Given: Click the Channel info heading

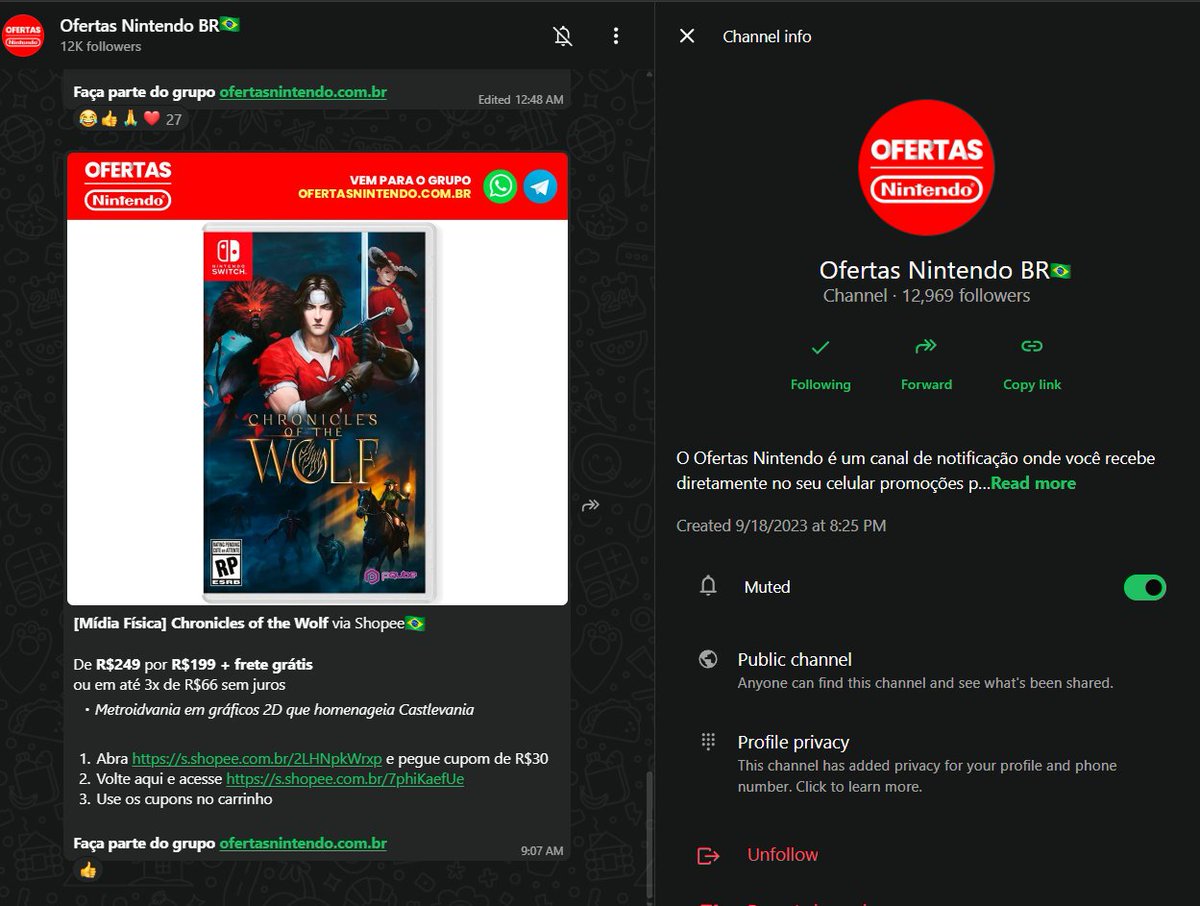Looking at the screenshot, I should pos(767,36).
